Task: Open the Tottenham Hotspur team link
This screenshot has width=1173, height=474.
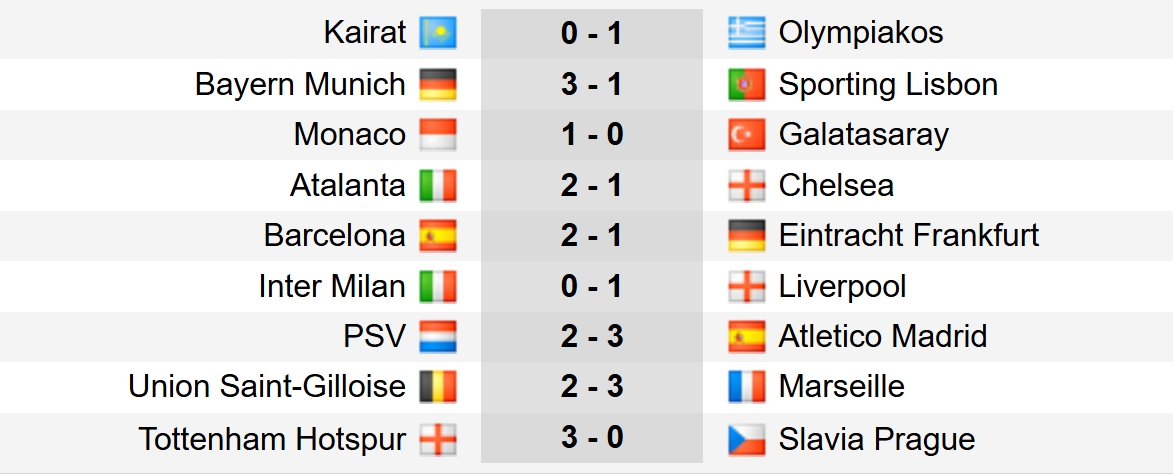Action: click(272, 438)
